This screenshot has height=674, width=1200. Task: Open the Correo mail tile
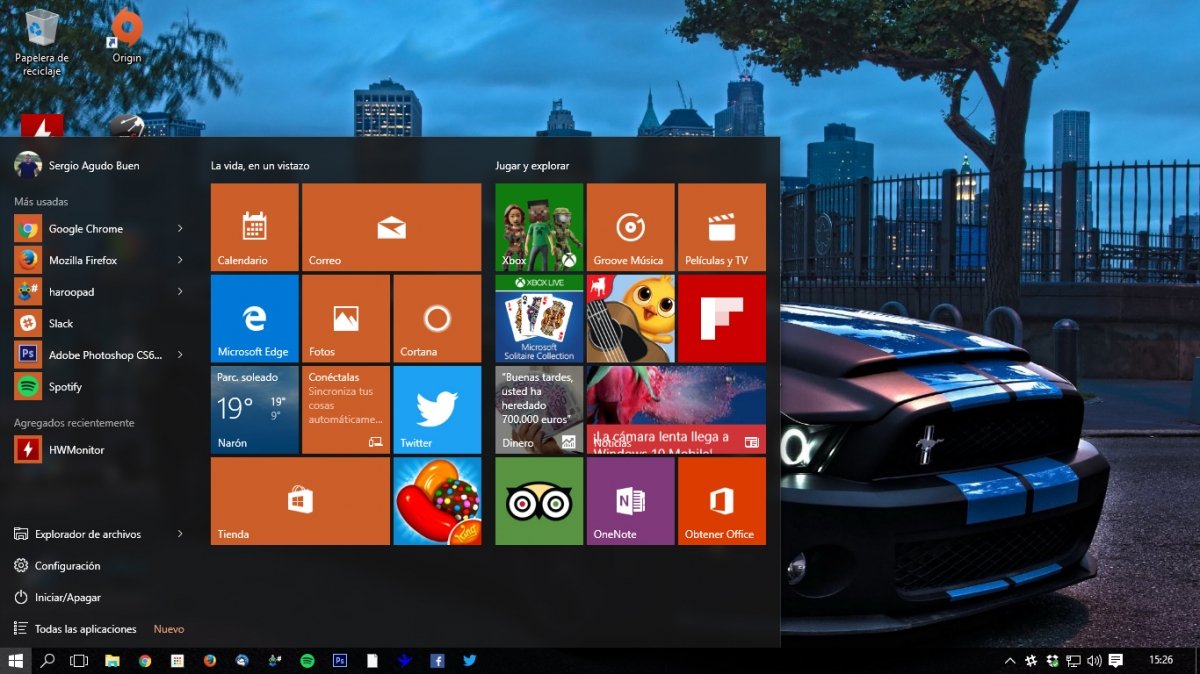click(x=391, y=227)
